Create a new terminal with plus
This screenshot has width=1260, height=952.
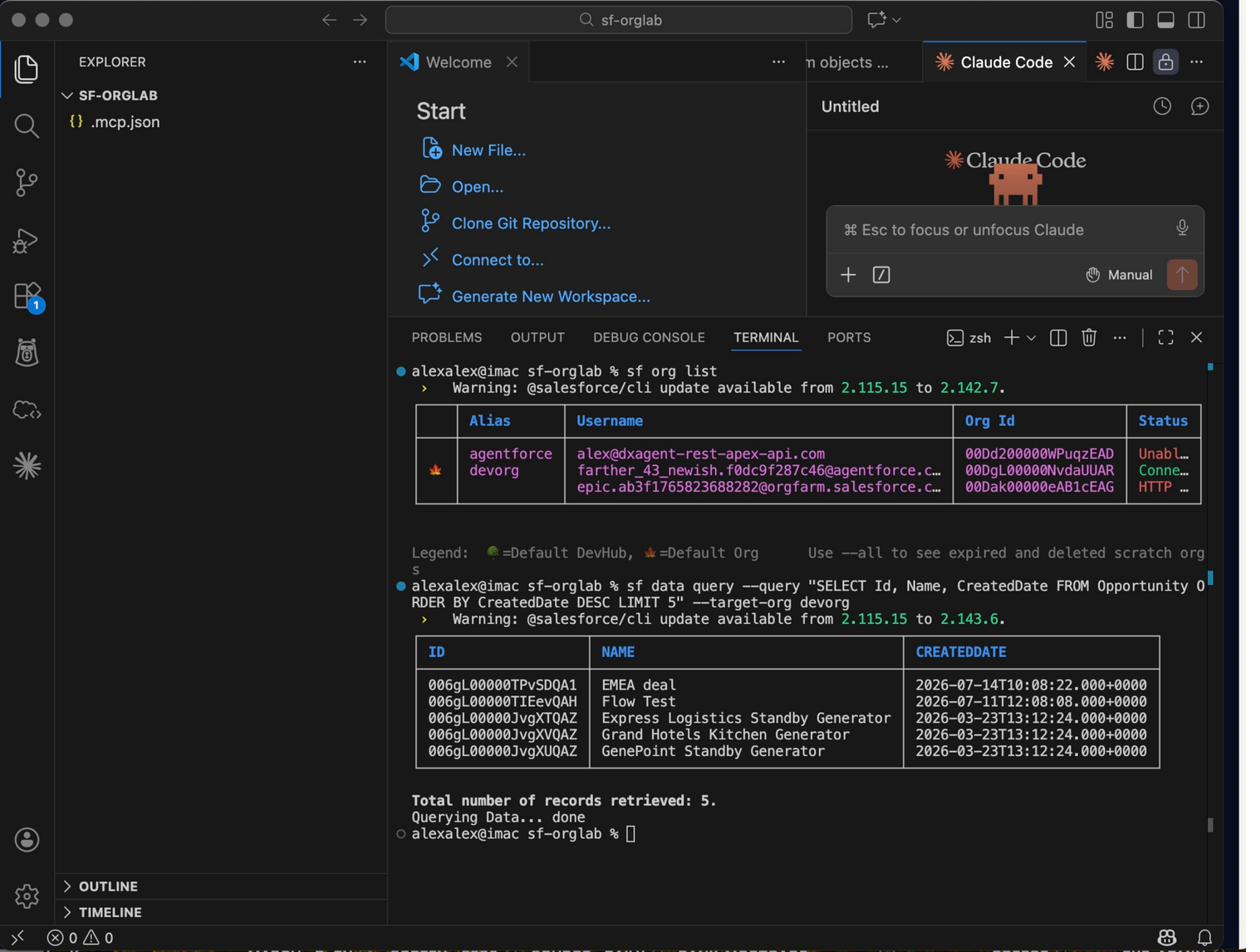1011,338
